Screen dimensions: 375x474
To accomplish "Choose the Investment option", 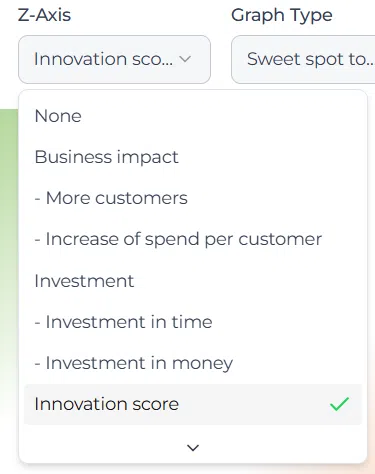I will 193,281.
